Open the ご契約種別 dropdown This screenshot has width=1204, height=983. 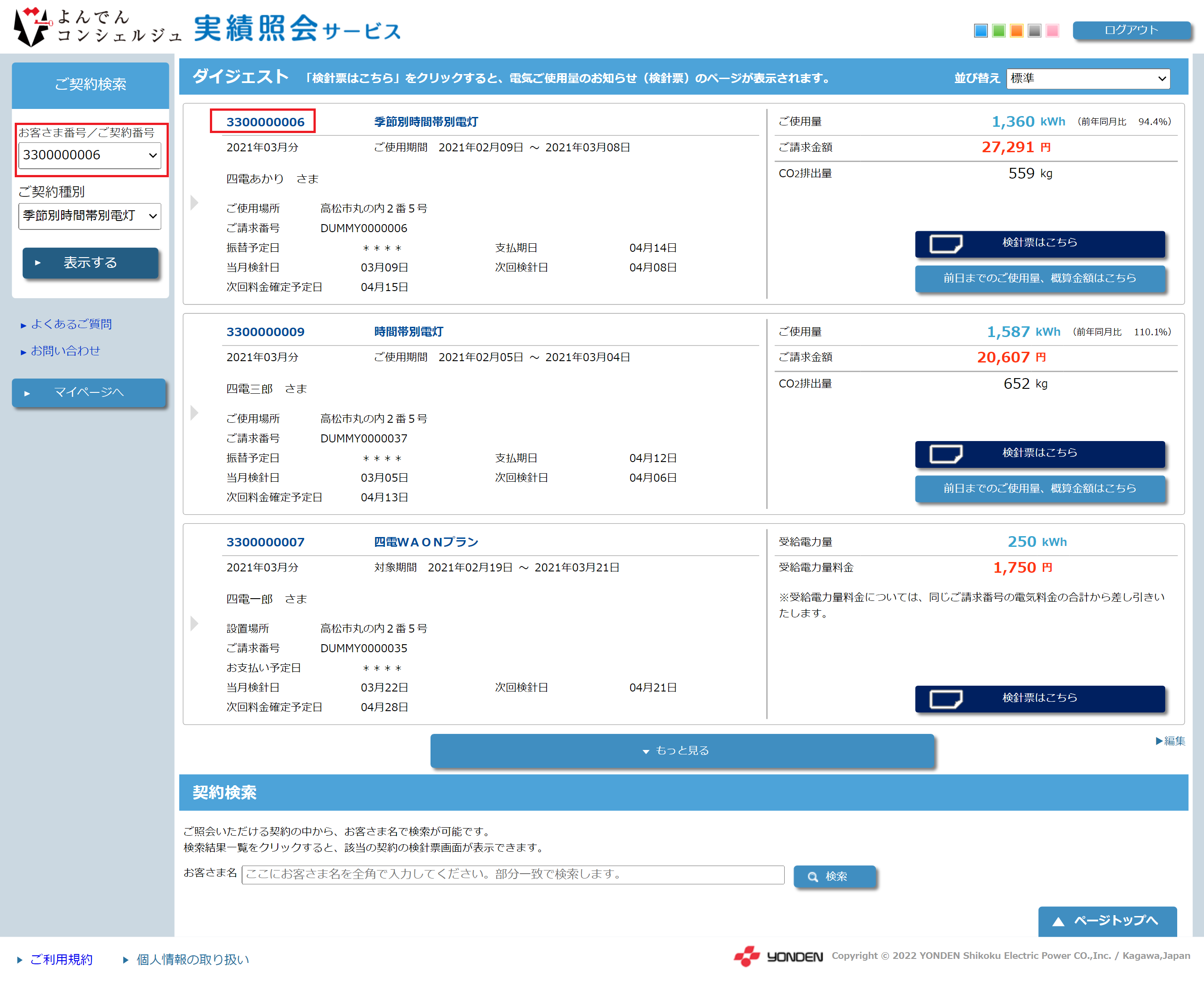89,216
